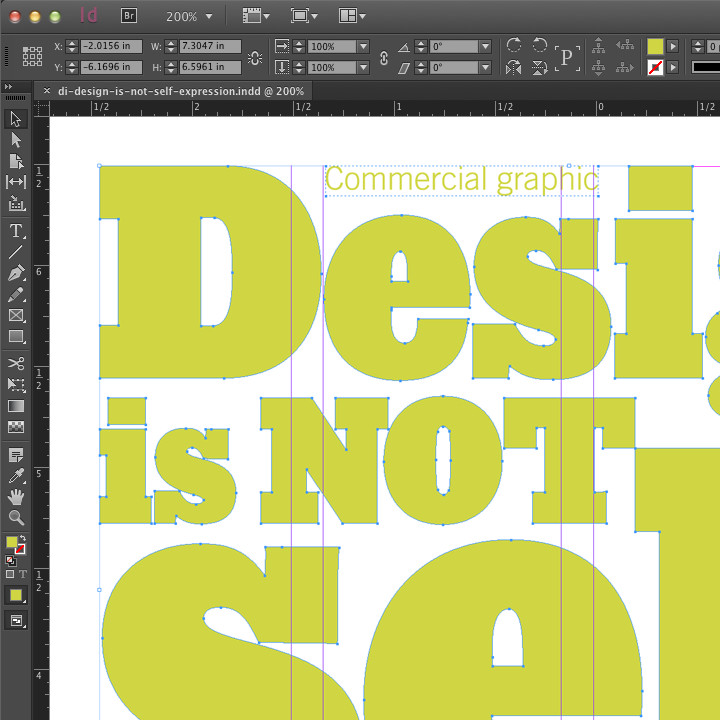Click the ruler origin crosshair corner

(41, 108)
